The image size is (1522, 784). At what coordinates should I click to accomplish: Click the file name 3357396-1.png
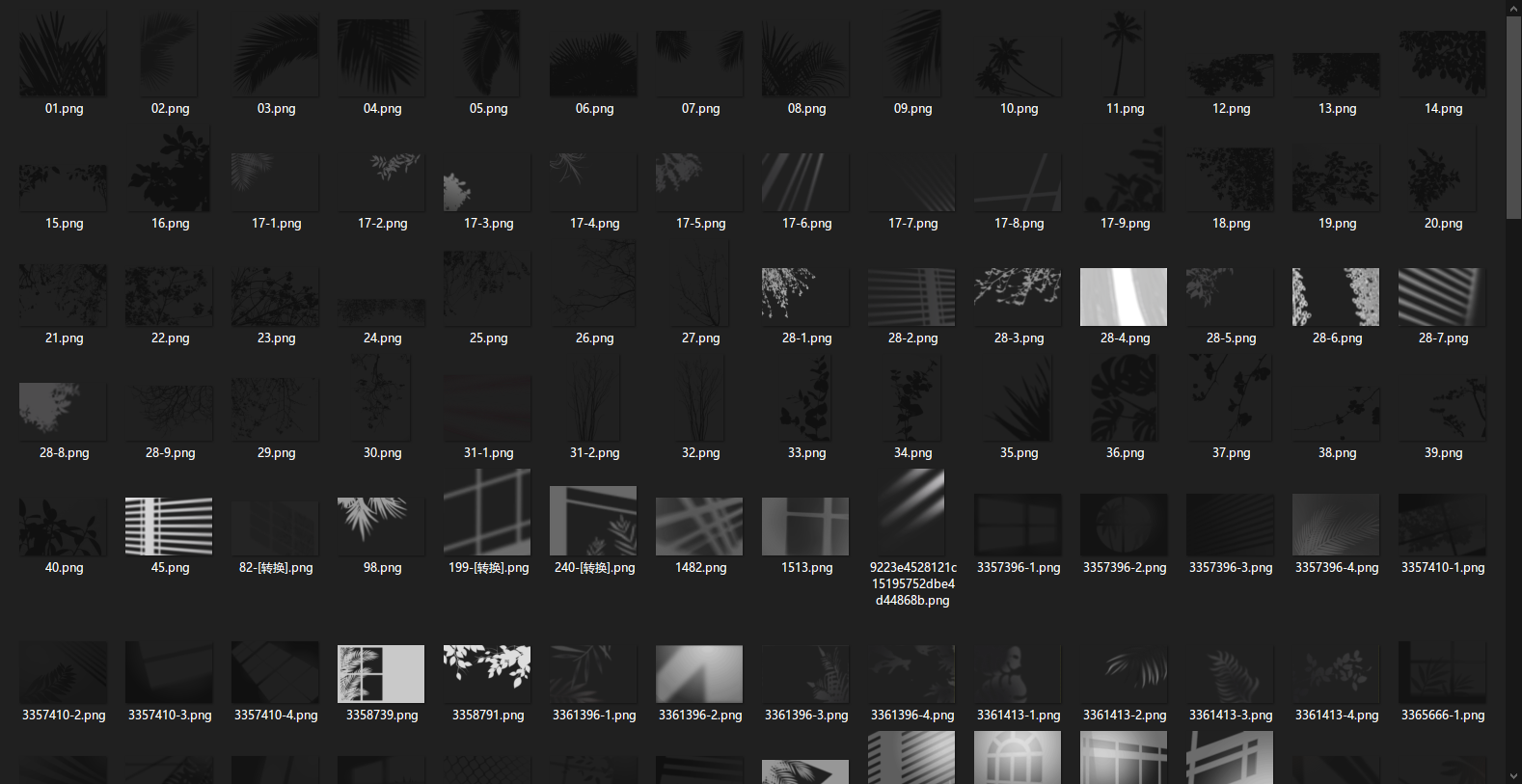[x=1019, y=568]
